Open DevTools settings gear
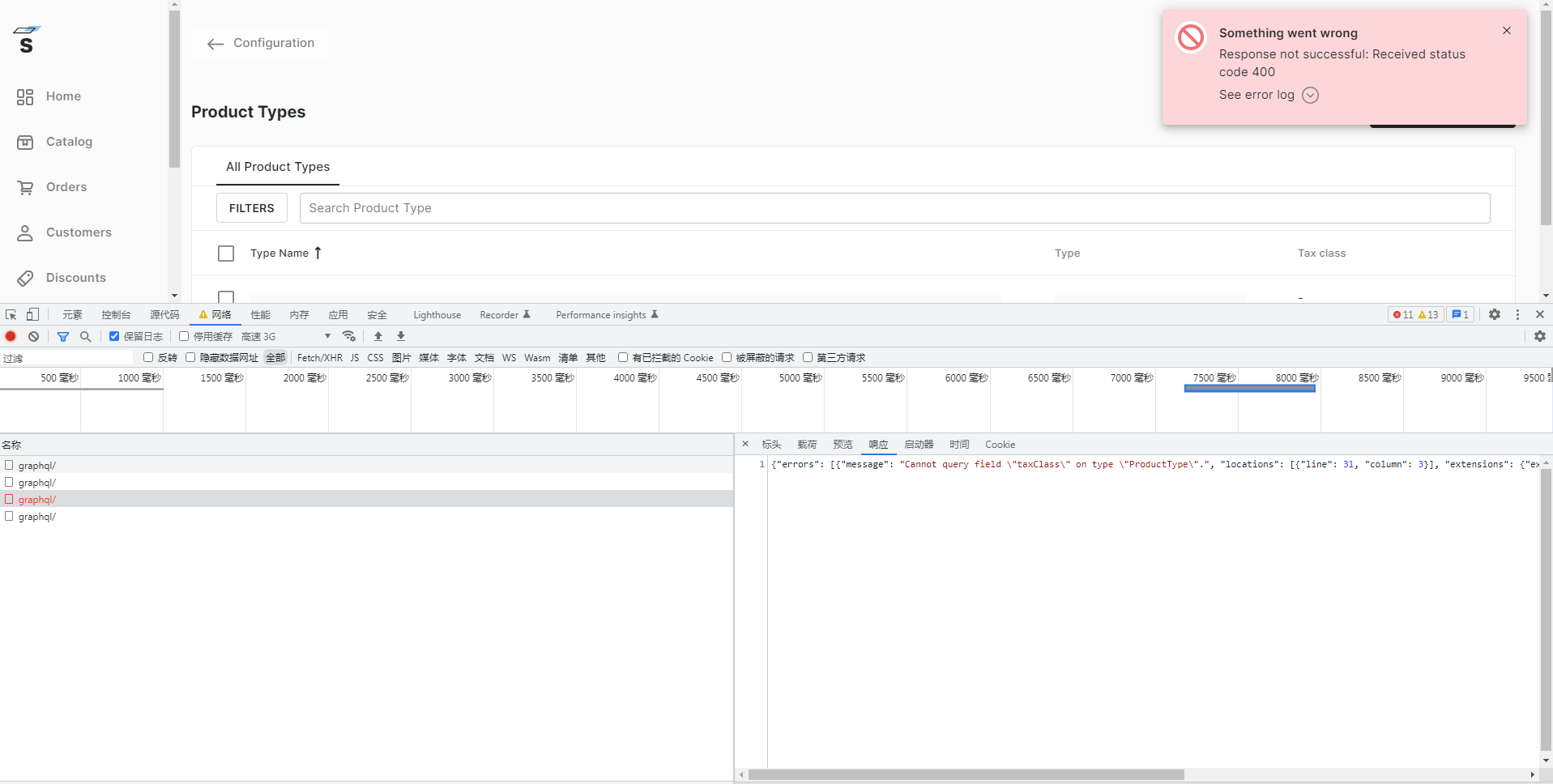 point(1495,314)
